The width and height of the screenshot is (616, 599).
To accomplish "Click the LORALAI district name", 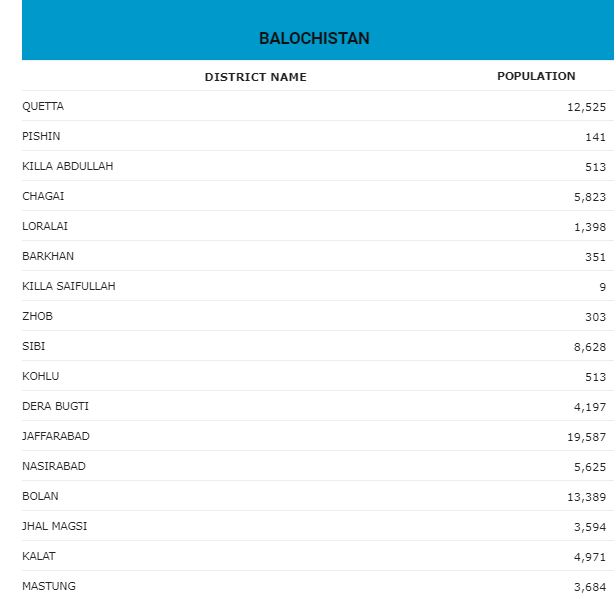I will [45, 226].
